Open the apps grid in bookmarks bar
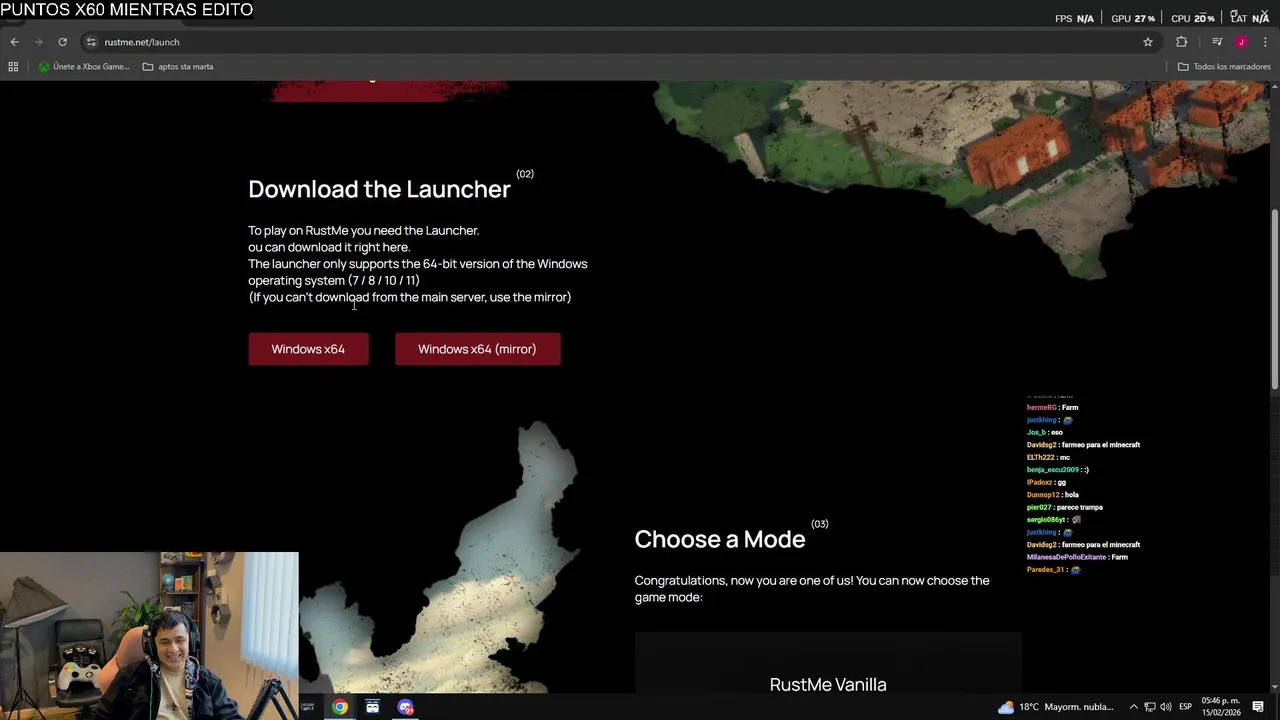 pos(13,67)
